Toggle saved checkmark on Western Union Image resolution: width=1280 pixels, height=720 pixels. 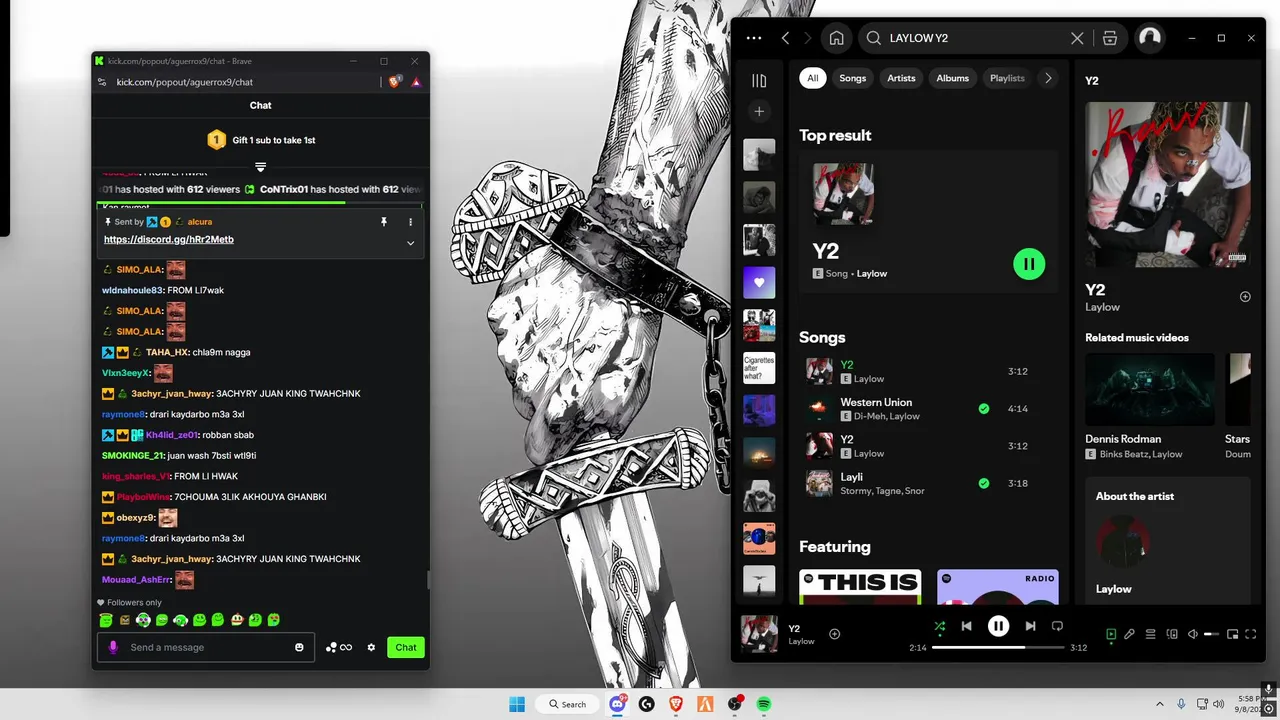pos(984,408)
